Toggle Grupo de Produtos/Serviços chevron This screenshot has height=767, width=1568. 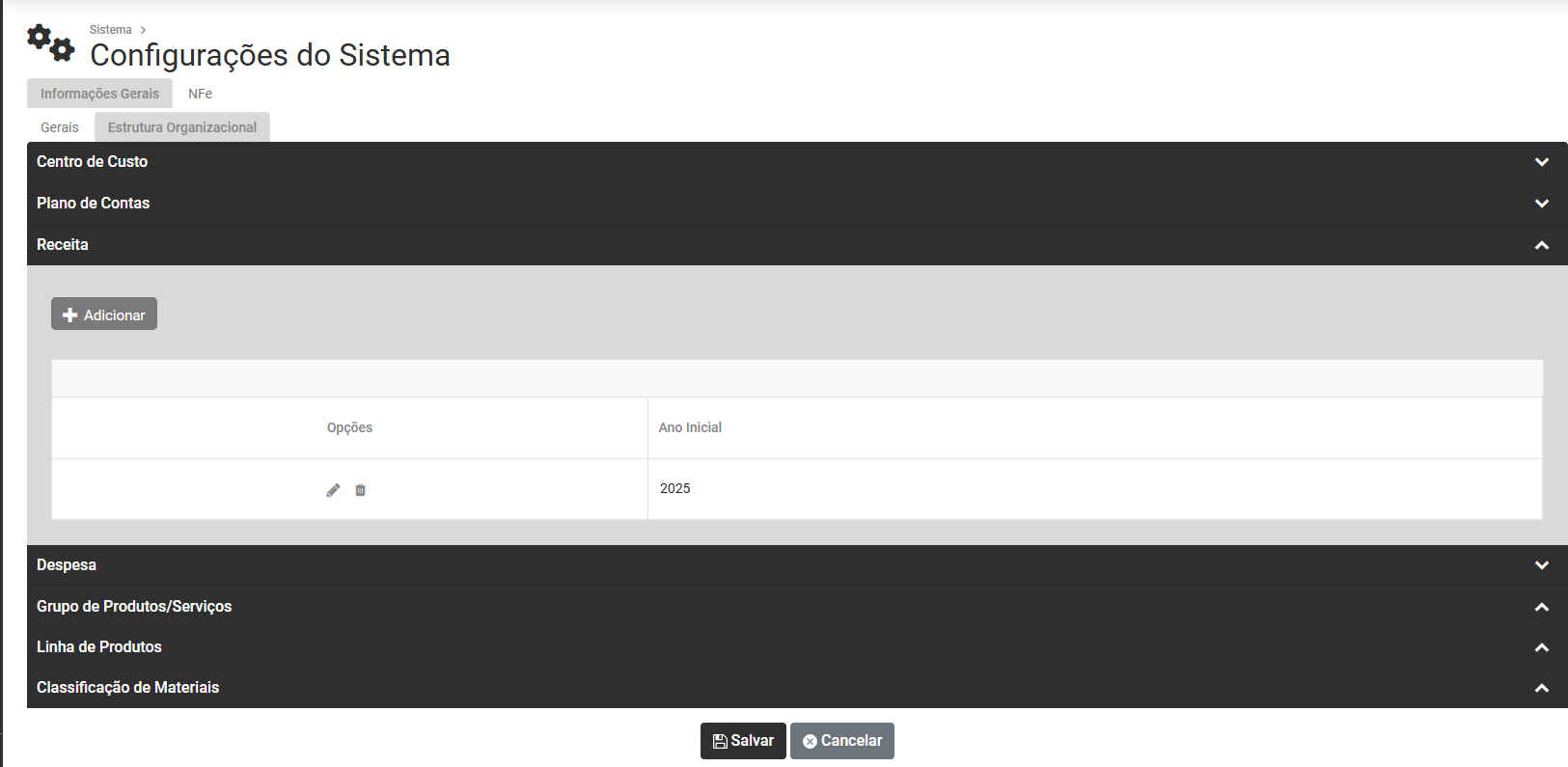[1541, 607]
